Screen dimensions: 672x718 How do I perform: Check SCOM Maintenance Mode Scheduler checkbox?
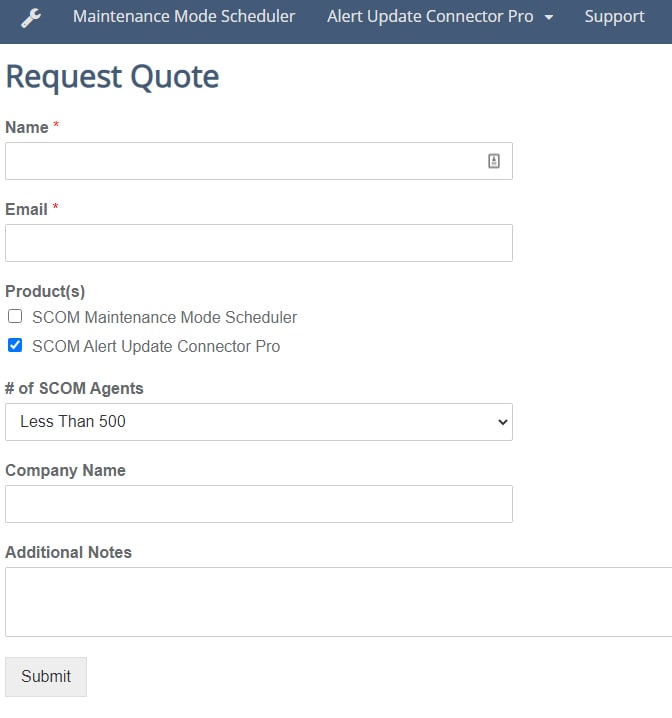(15, 316)
